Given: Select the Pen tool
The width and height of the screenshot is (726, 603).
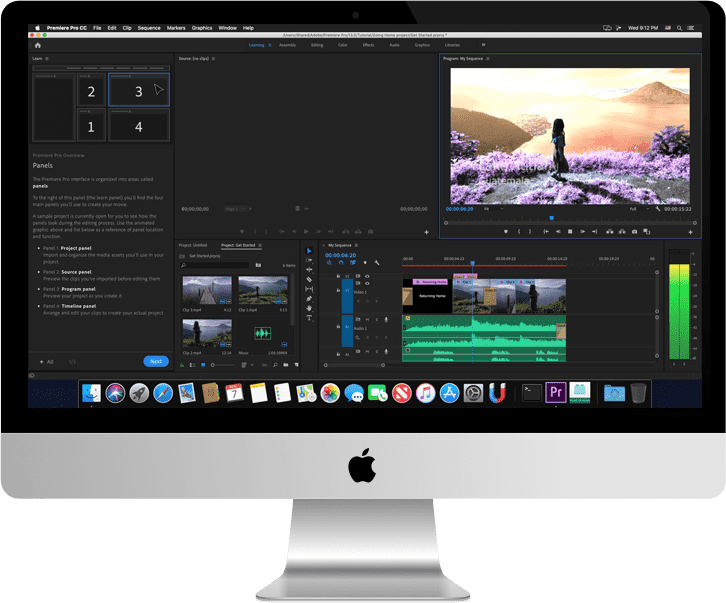Looking at the screenshot, I should pos(309,299).
